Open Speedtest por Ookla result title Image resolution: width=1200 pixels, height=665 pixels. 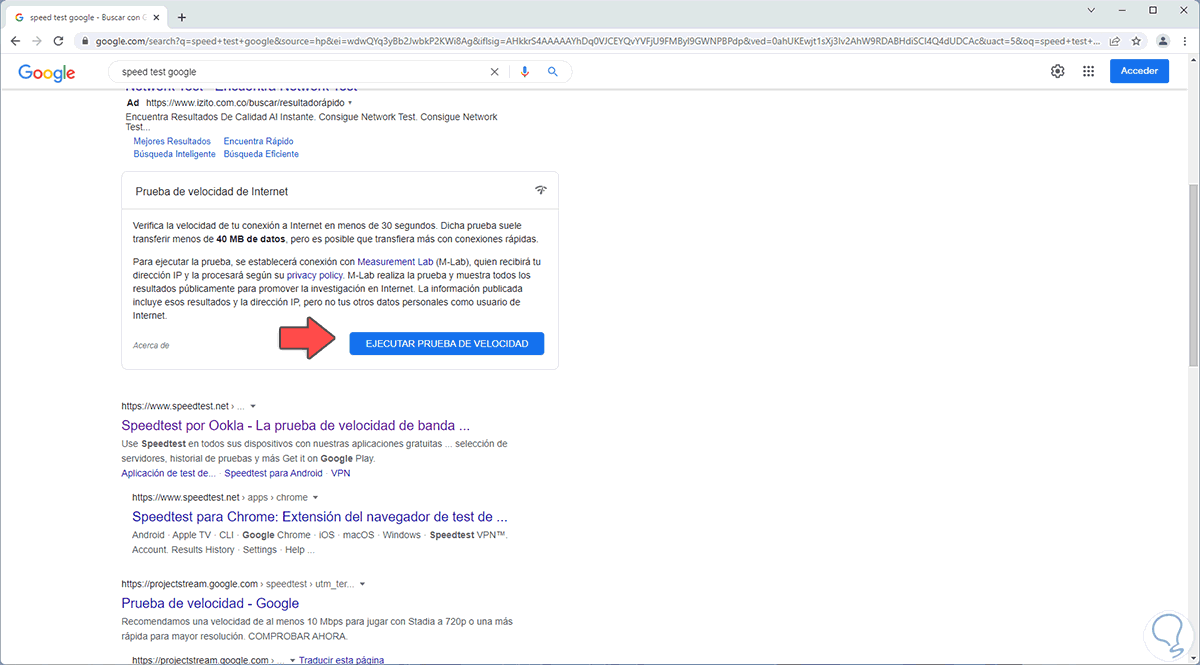295,425
